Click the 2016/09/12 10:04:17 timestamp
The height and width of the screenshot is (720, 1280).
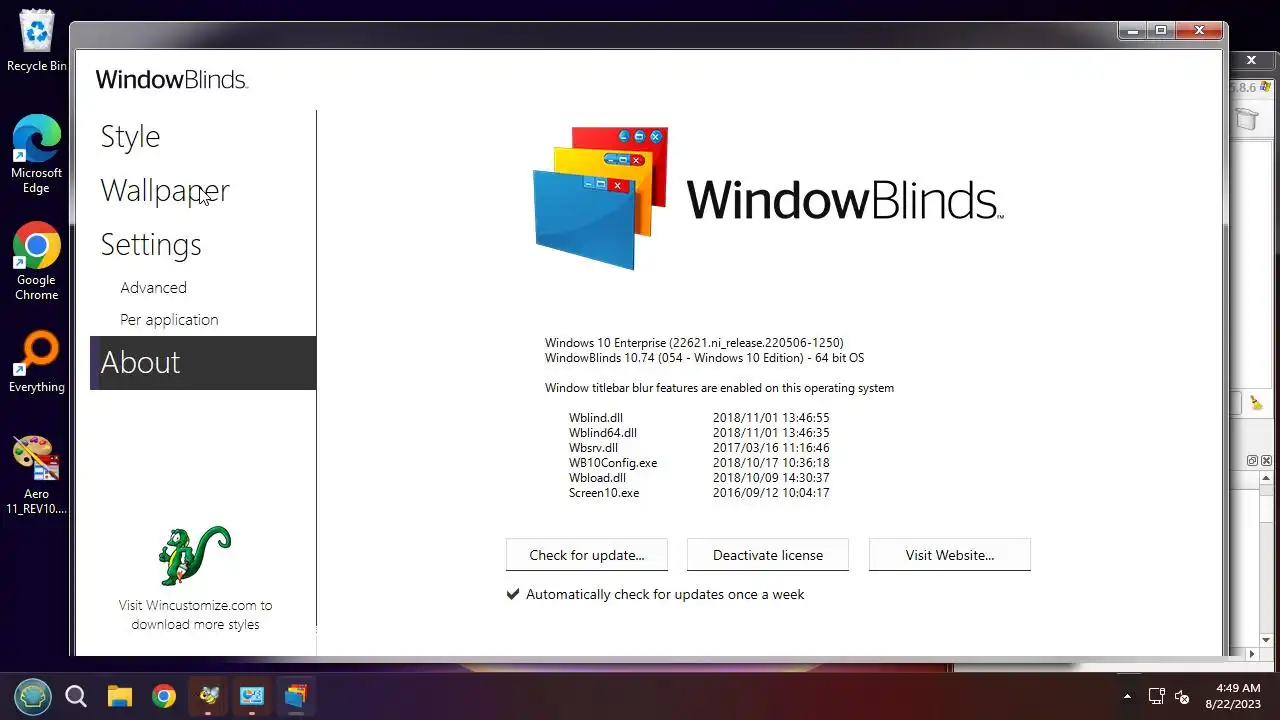(x=771, y=493)
